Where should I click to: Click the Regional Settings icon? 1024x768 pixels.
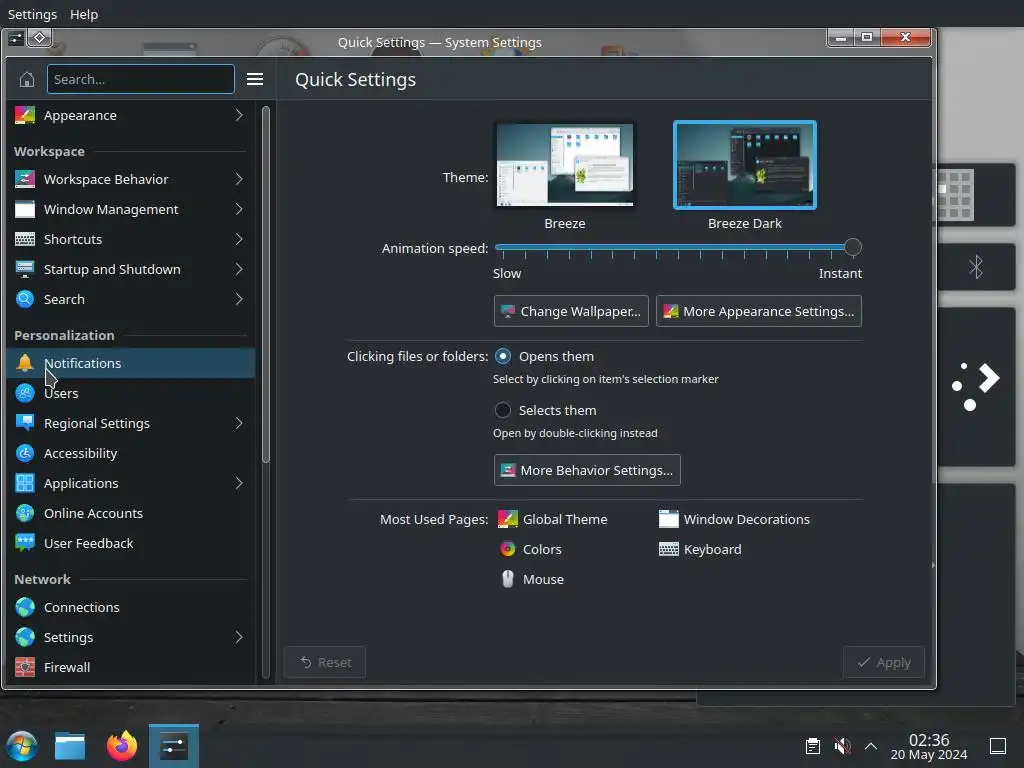point(25,423)
